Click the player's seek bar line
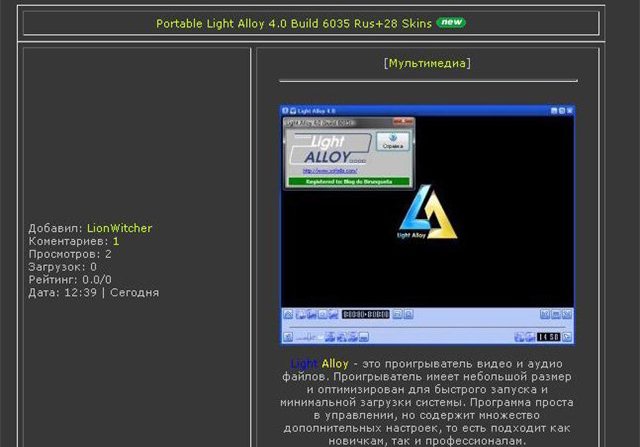The height and width of the screenshot is (447, 640). 427,327
